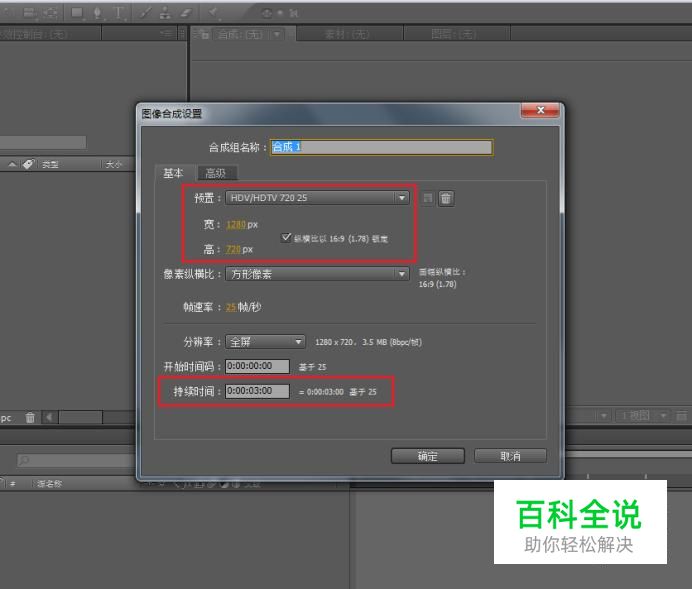Select the Rectangle shape tool
The width and height of the screenshot is (692, 589).
(x=77, y=13)
